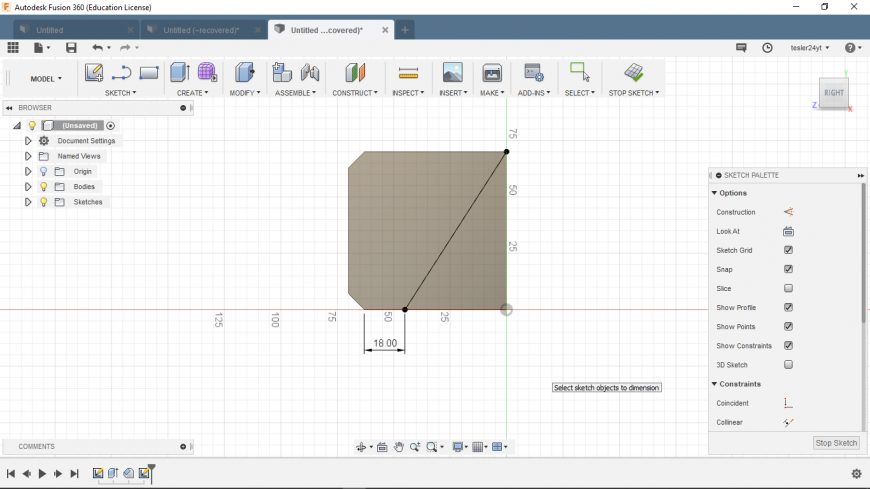Disable the Sketch Grid checkbox
The height and width of the screenshot is (489, 870).
tap(788, 250)
